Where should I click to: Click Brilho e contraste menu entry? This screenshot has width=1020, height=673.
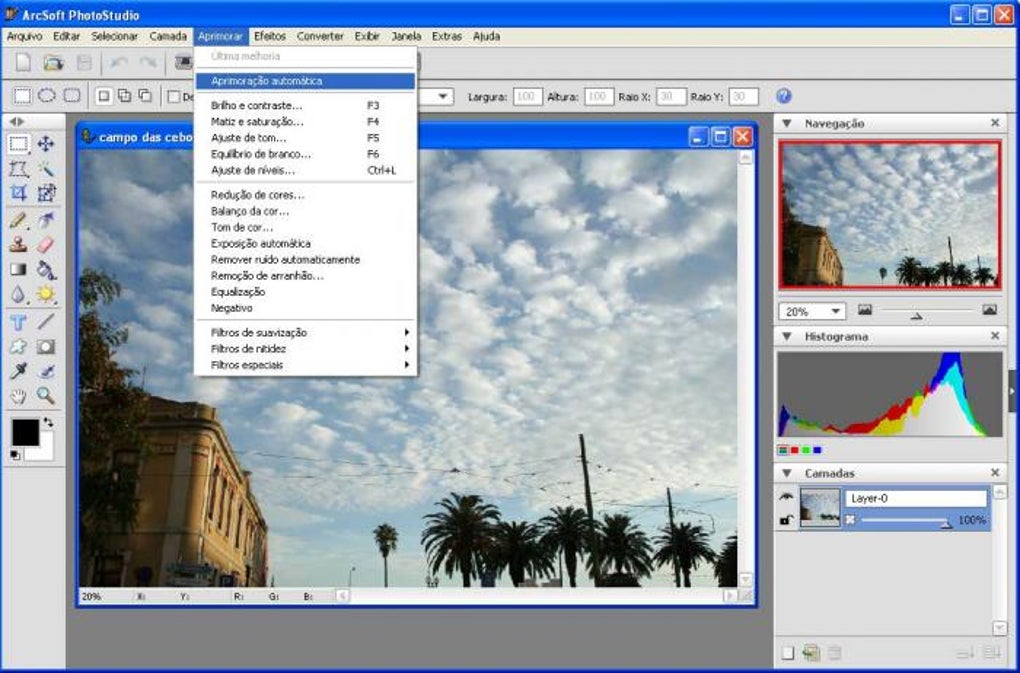257,105
